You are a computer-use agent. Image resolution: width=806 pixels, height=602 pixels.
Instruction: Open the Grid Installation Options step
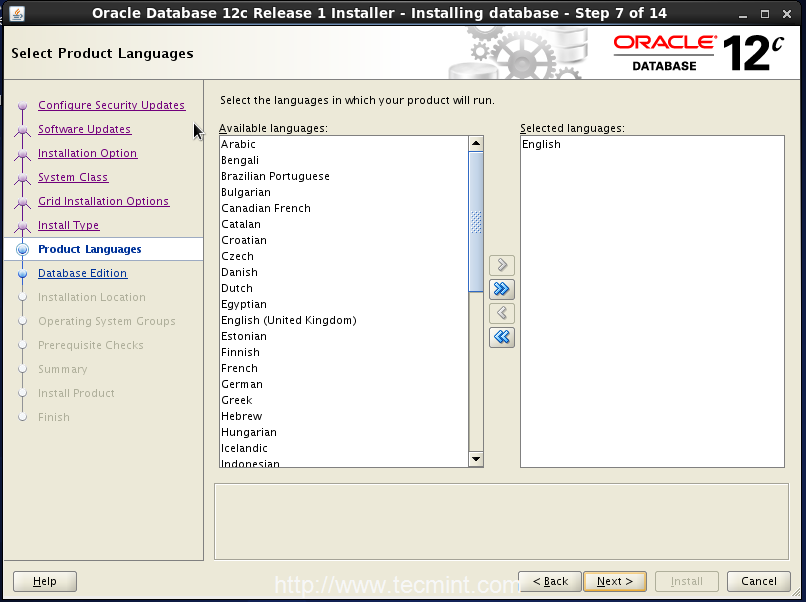point(104,201)
